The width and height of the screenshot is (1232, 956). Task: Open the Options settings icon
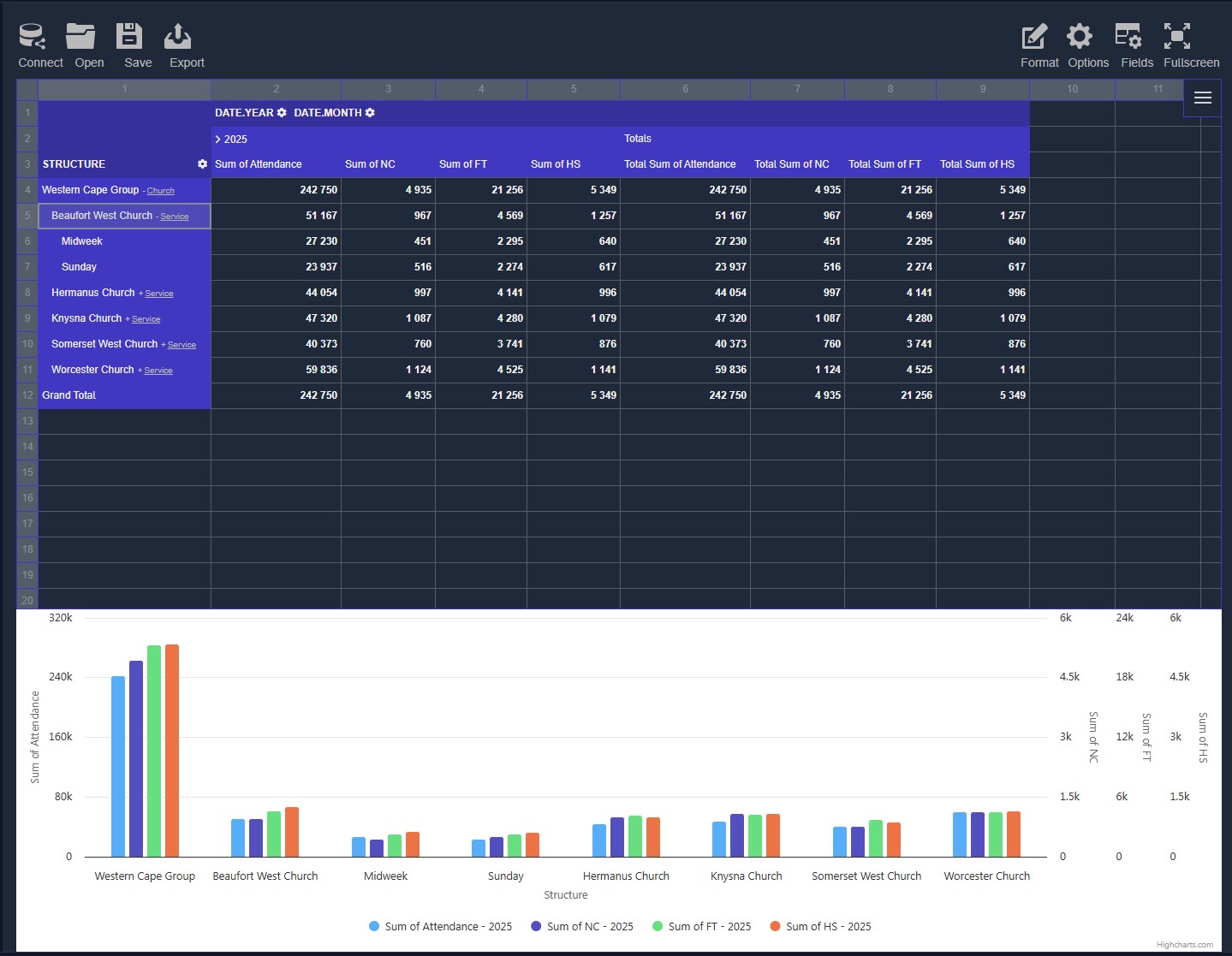1086,40
